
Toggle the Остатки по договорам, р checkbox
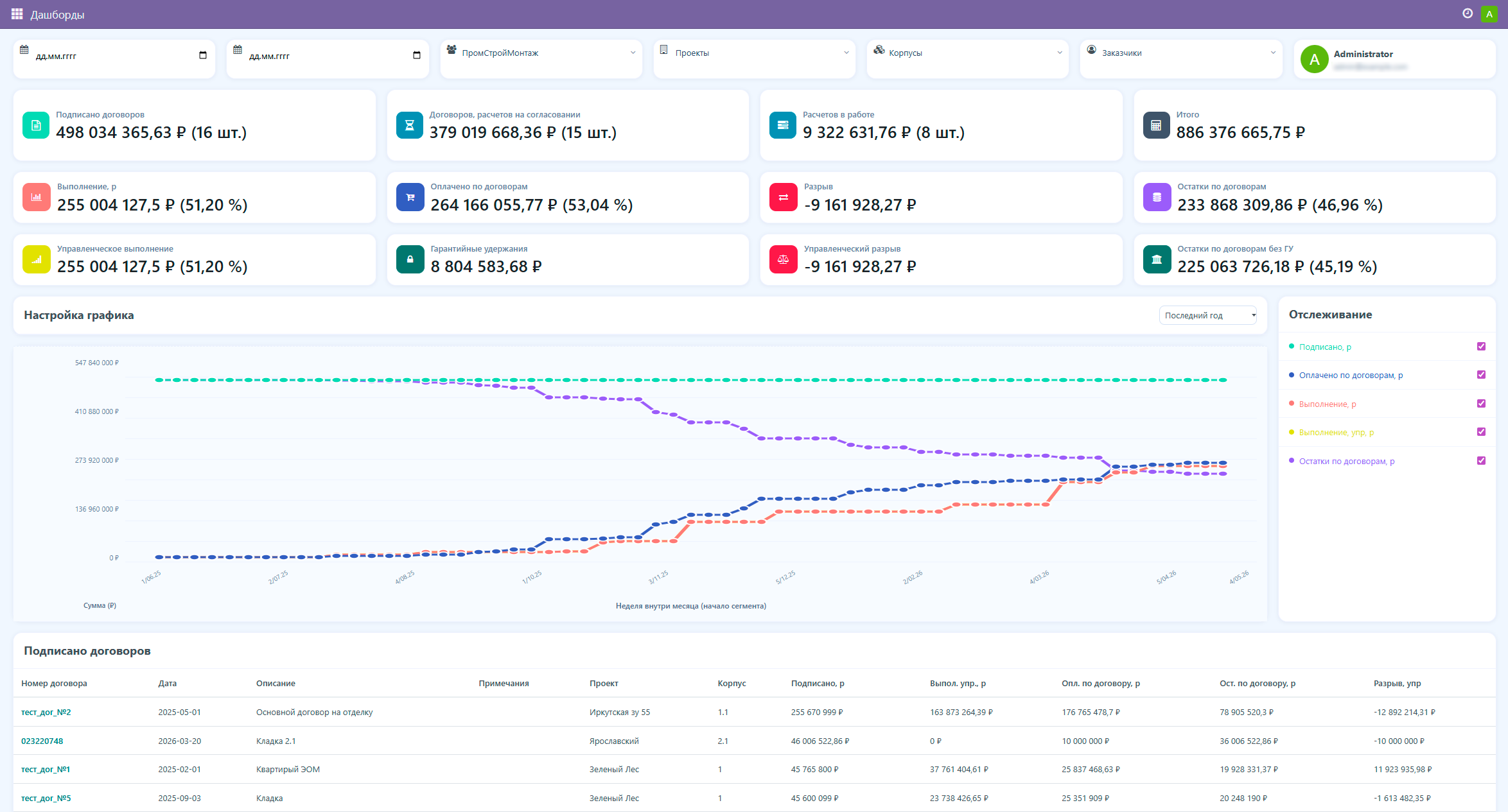pyautogui.click(x=1481, y=461)
